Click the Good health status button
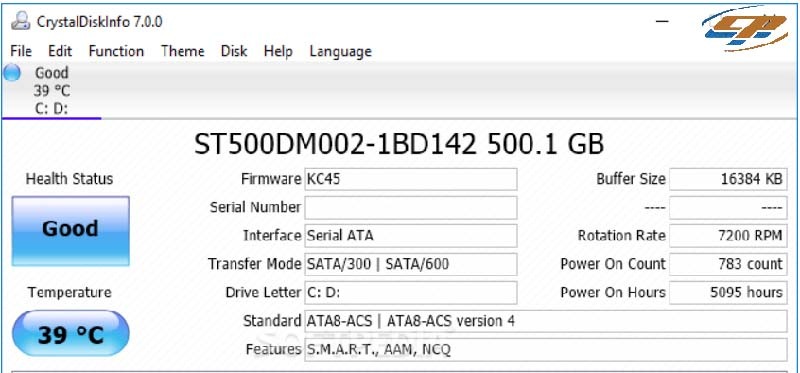This screenshot has width=800, height=373. coord(70,231)
